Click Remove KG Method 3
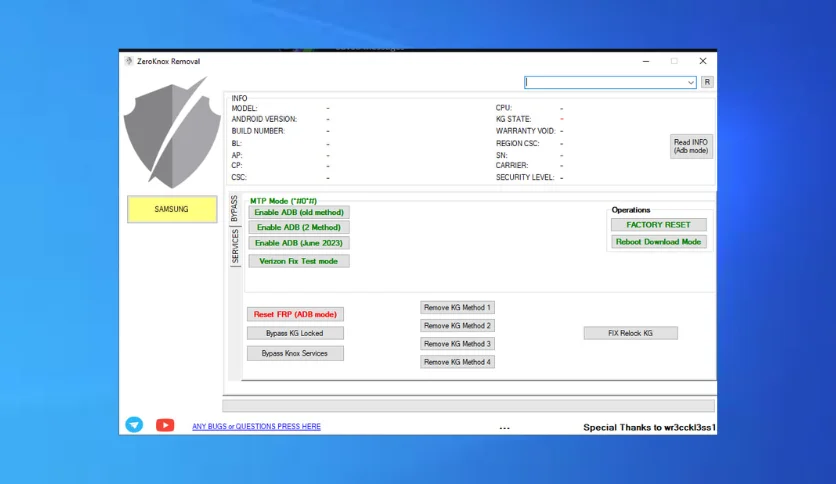 click(x=457, y=344)
